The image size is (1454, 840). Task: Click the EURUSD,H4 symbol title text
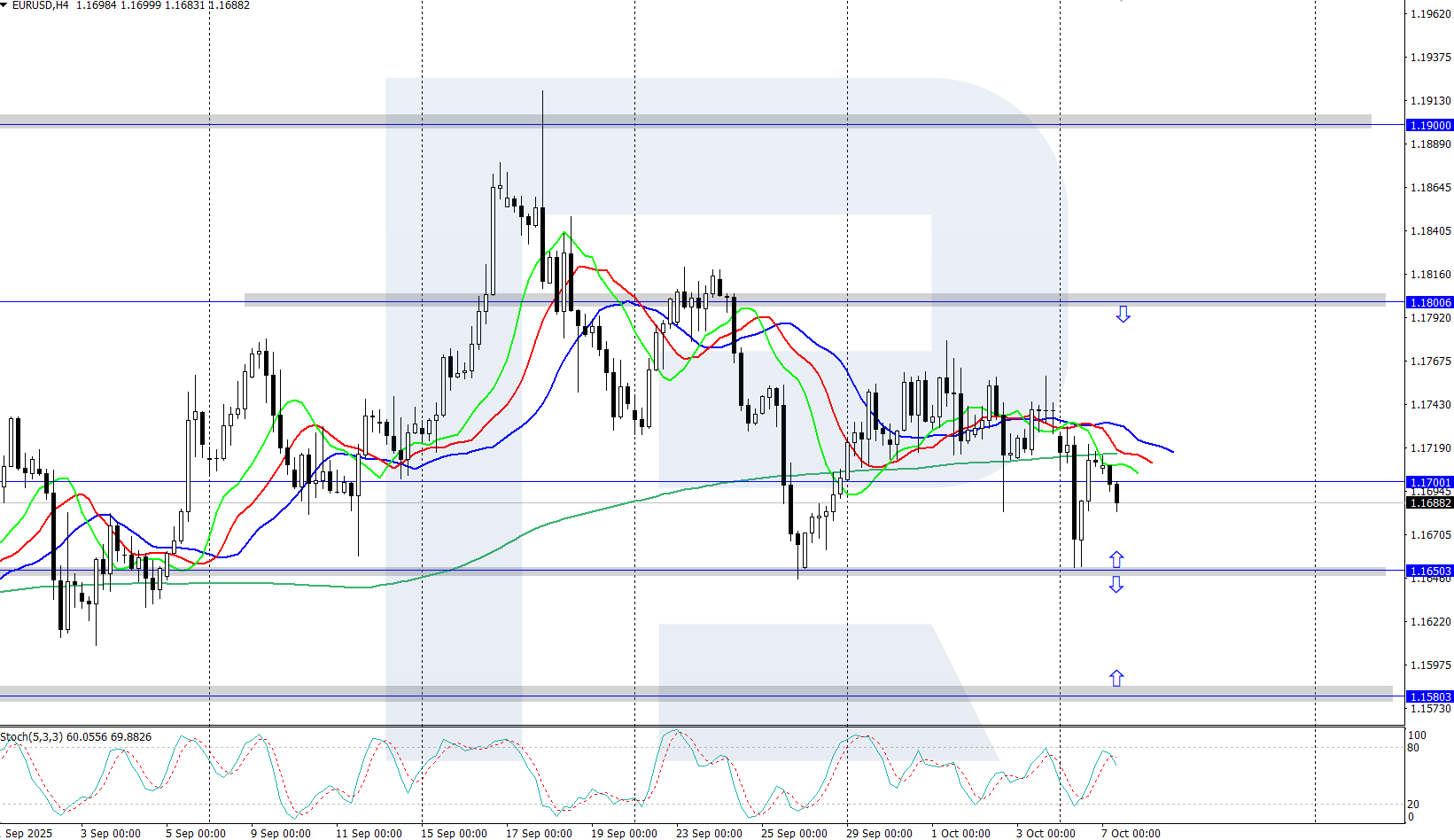(x=40, y=5)
